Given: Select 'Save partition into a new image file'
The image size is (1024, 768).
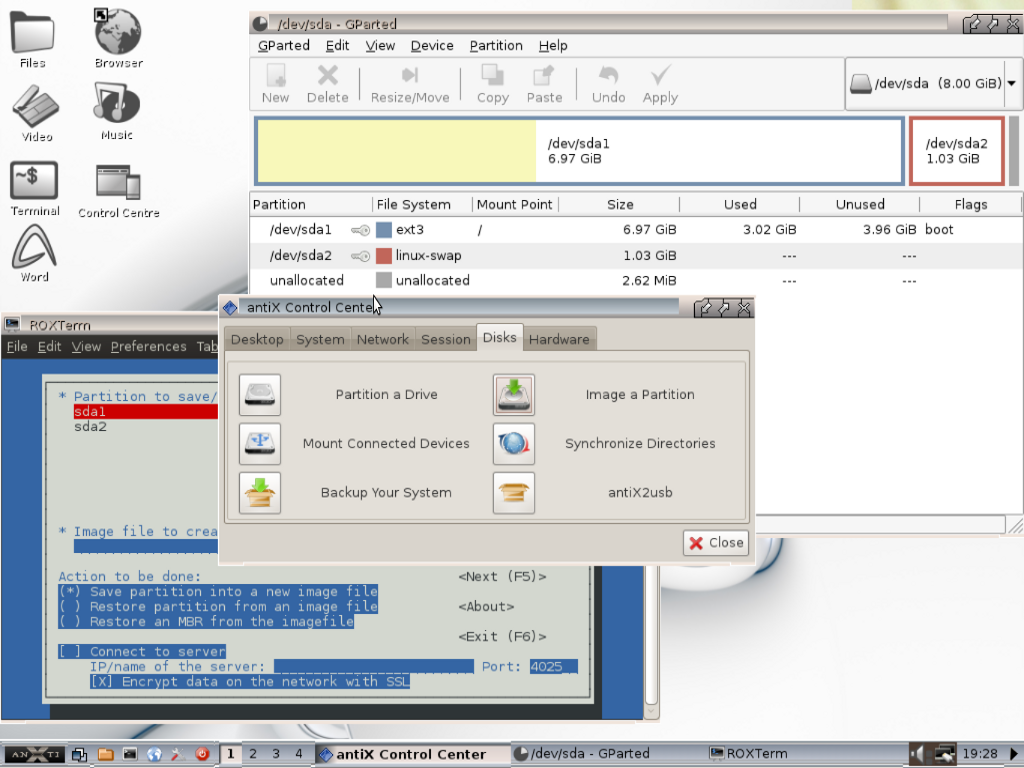Looking at the screenshot, I should coord(218,592).
